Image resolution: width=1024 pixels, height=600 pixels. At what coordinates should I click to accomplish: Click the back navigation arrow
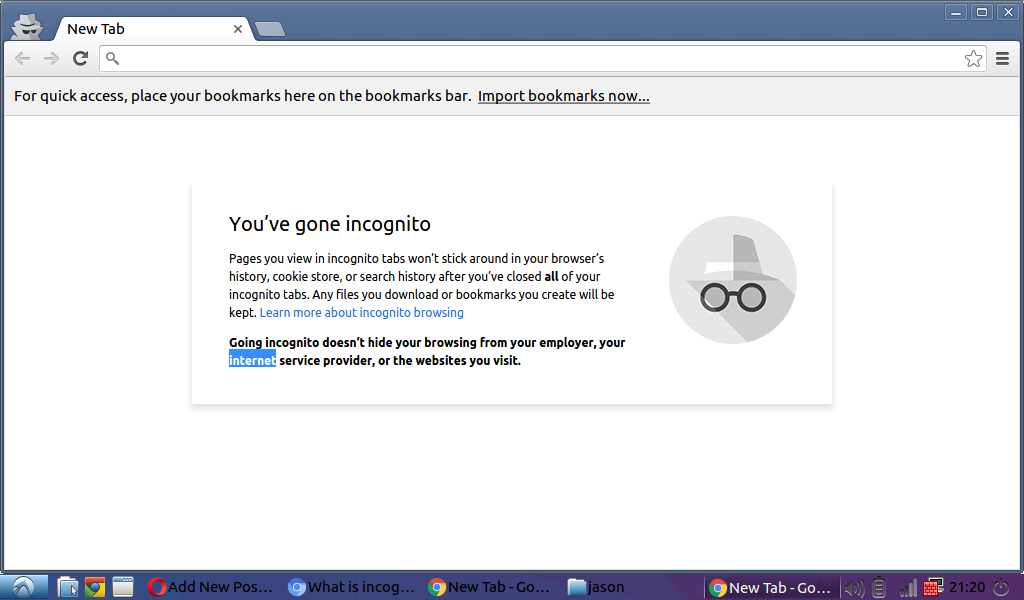(x=22, y=59)
